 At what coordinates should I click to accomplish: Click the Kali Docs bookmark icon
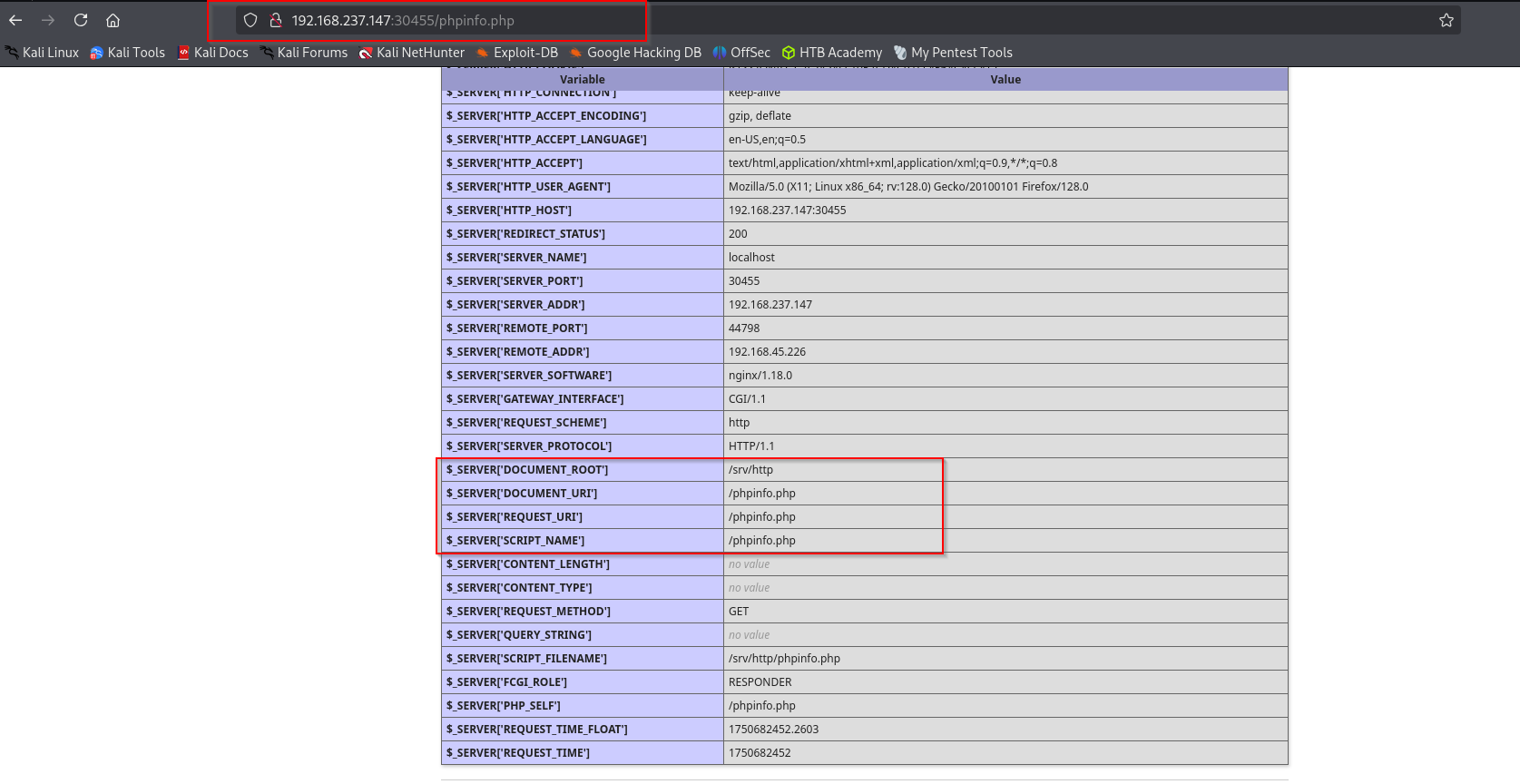pyautogui.click(x=183, y=53)
